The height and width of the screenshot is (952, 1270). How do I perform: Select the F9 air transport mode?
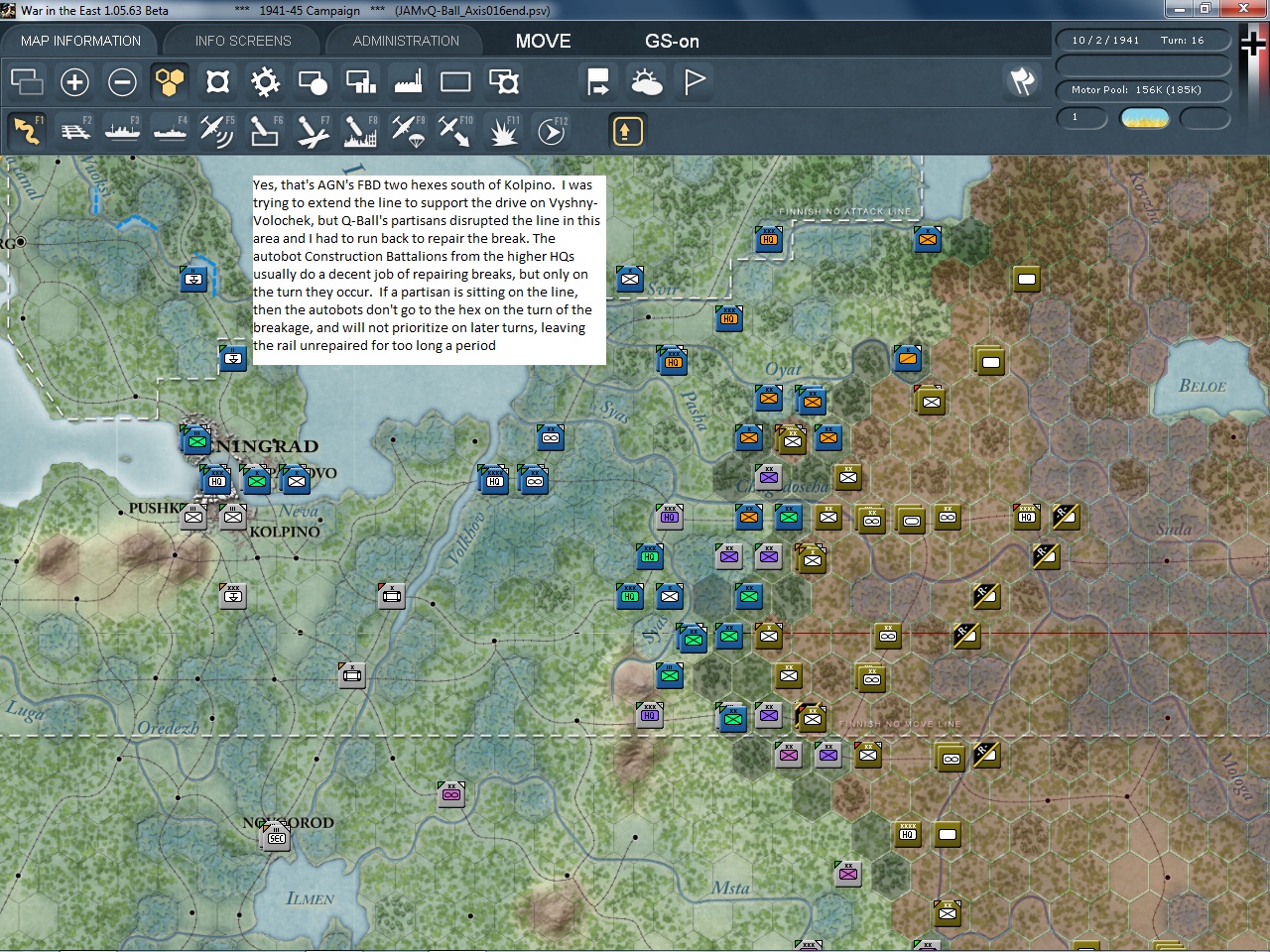(x=408, y=131)
